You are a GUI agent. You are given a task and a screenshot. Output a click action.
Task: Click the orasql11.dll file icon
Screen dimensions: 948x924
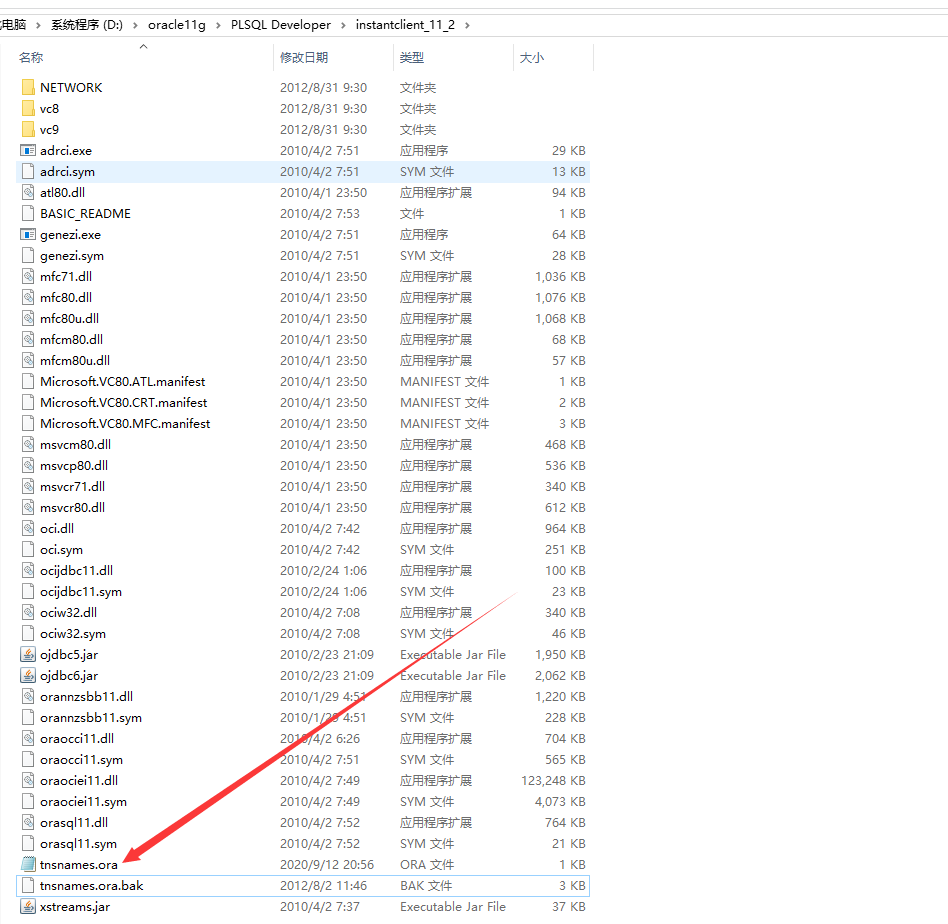click(x=28, y=822)
